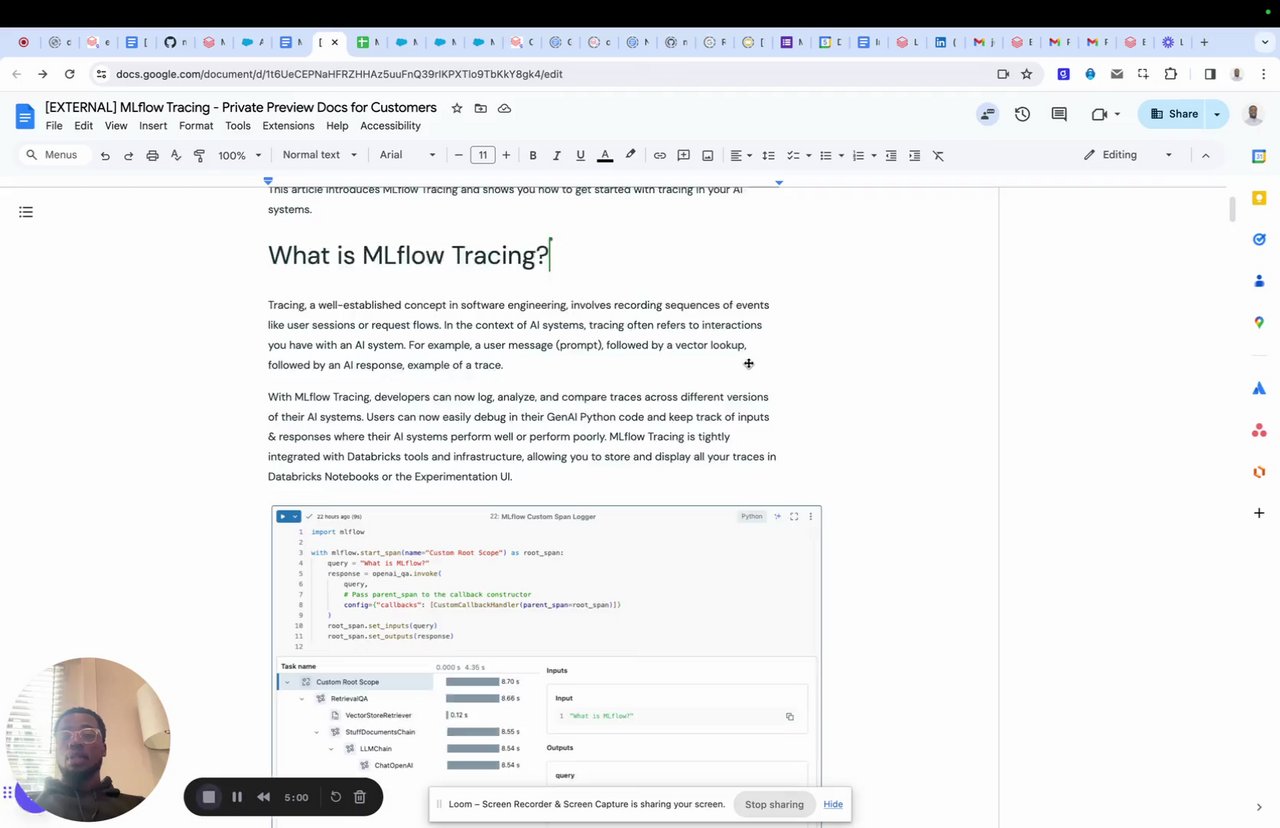Image resolution: width=1280 pixels, height=828 pixels.
Task: Hide the menus with the collapse chevron
Action: point(1205,155)
